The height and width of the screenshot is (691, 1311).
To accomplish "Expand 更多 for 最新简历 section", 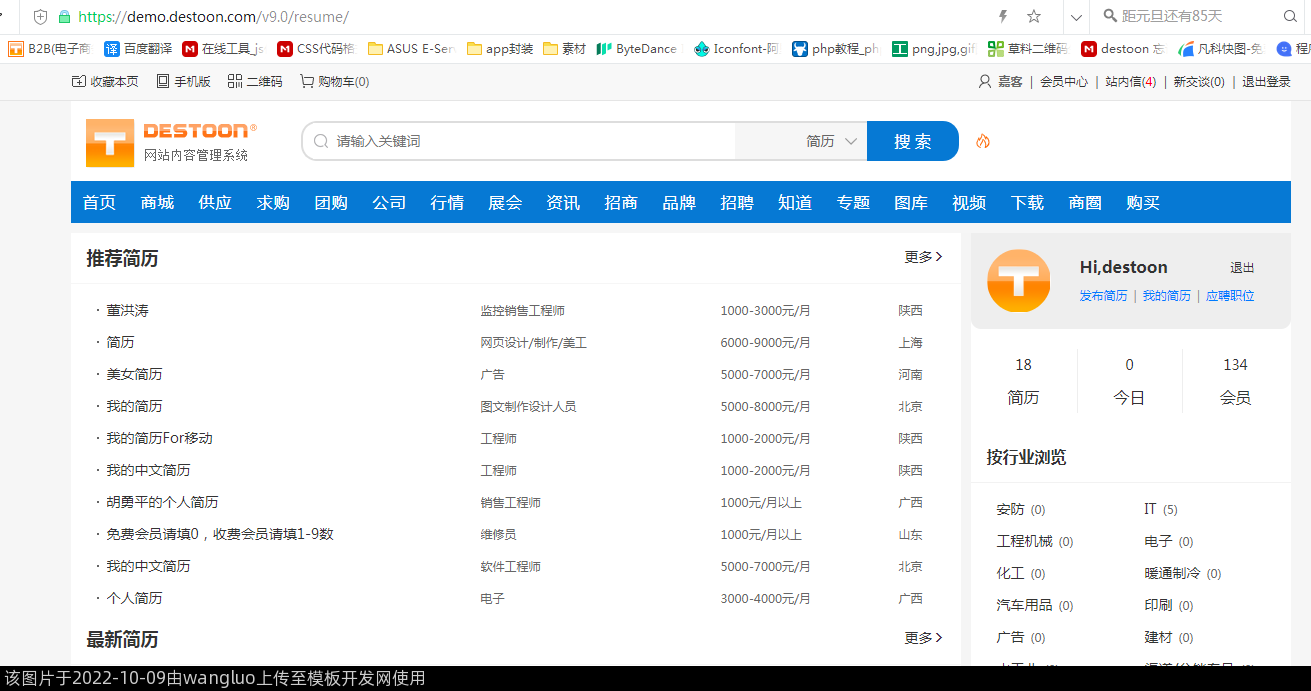I will [923, 638].
